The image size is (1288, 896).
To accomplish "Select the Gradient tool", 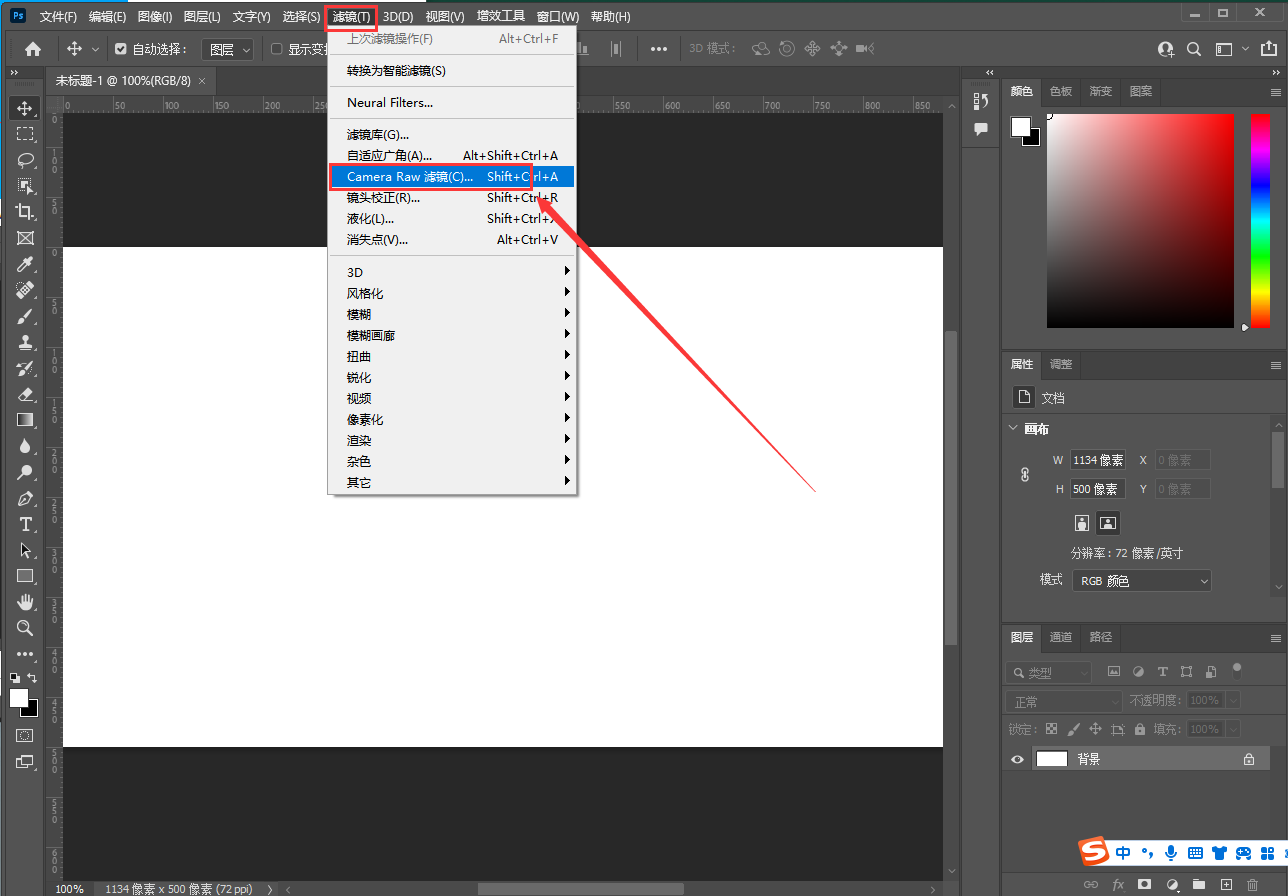I will (25, 420).
